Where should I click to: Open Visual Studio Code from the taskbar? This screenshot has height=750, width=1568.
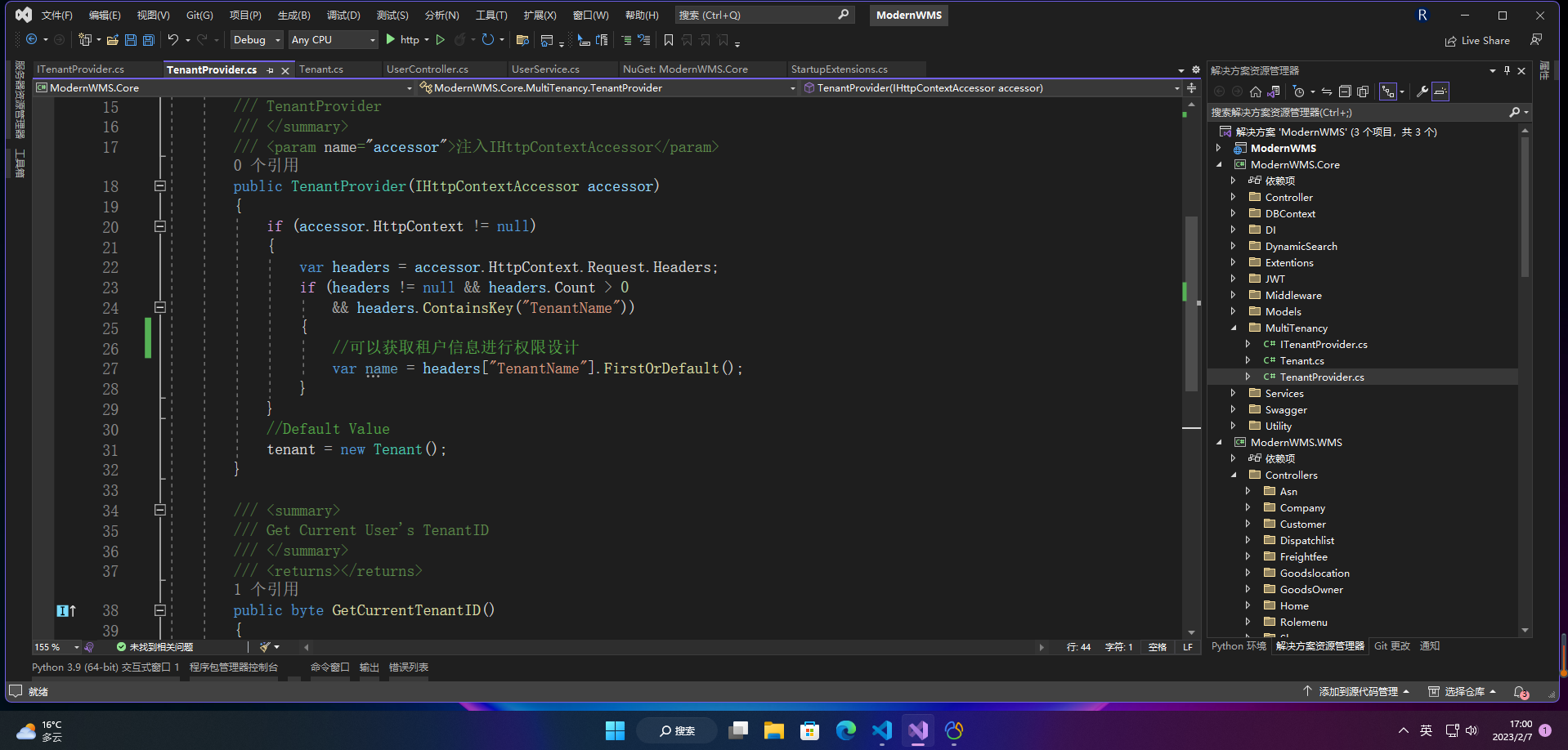[x=881, y=730]
